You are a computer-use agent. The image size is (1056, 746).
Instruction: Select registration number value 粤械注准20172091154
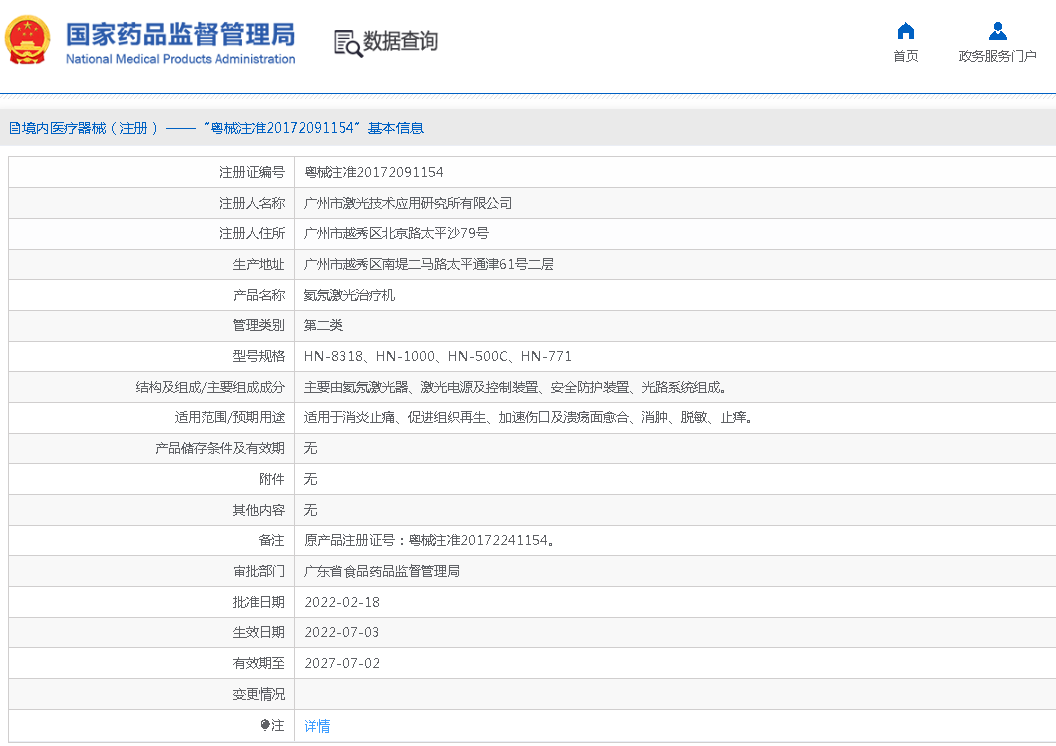click(374, 172)
